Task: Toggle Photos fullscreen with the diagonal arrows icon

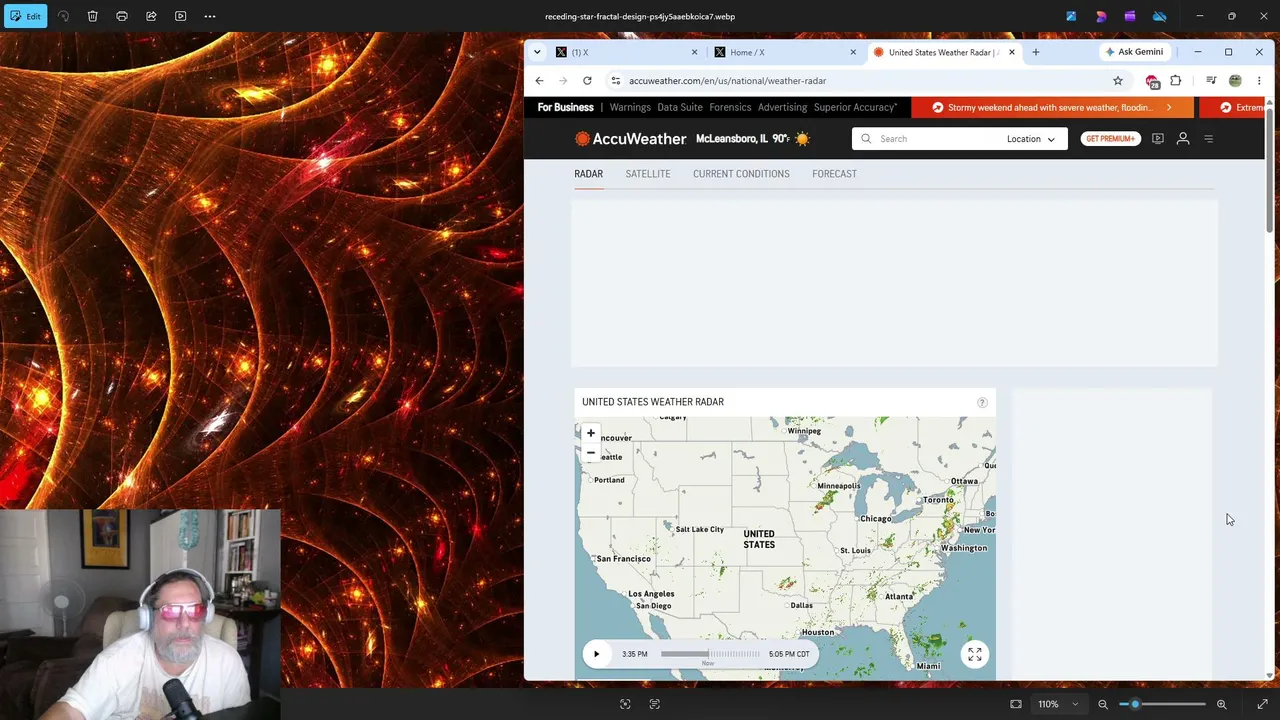Action: click(x=1262, y=704)
